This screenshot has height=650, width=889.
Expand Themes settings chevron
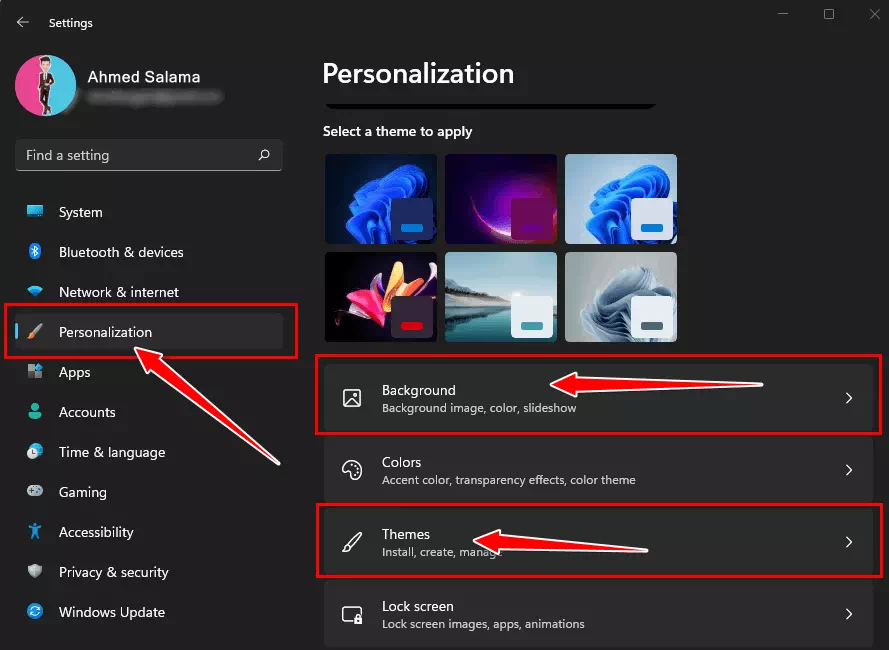tap(849, 542)
